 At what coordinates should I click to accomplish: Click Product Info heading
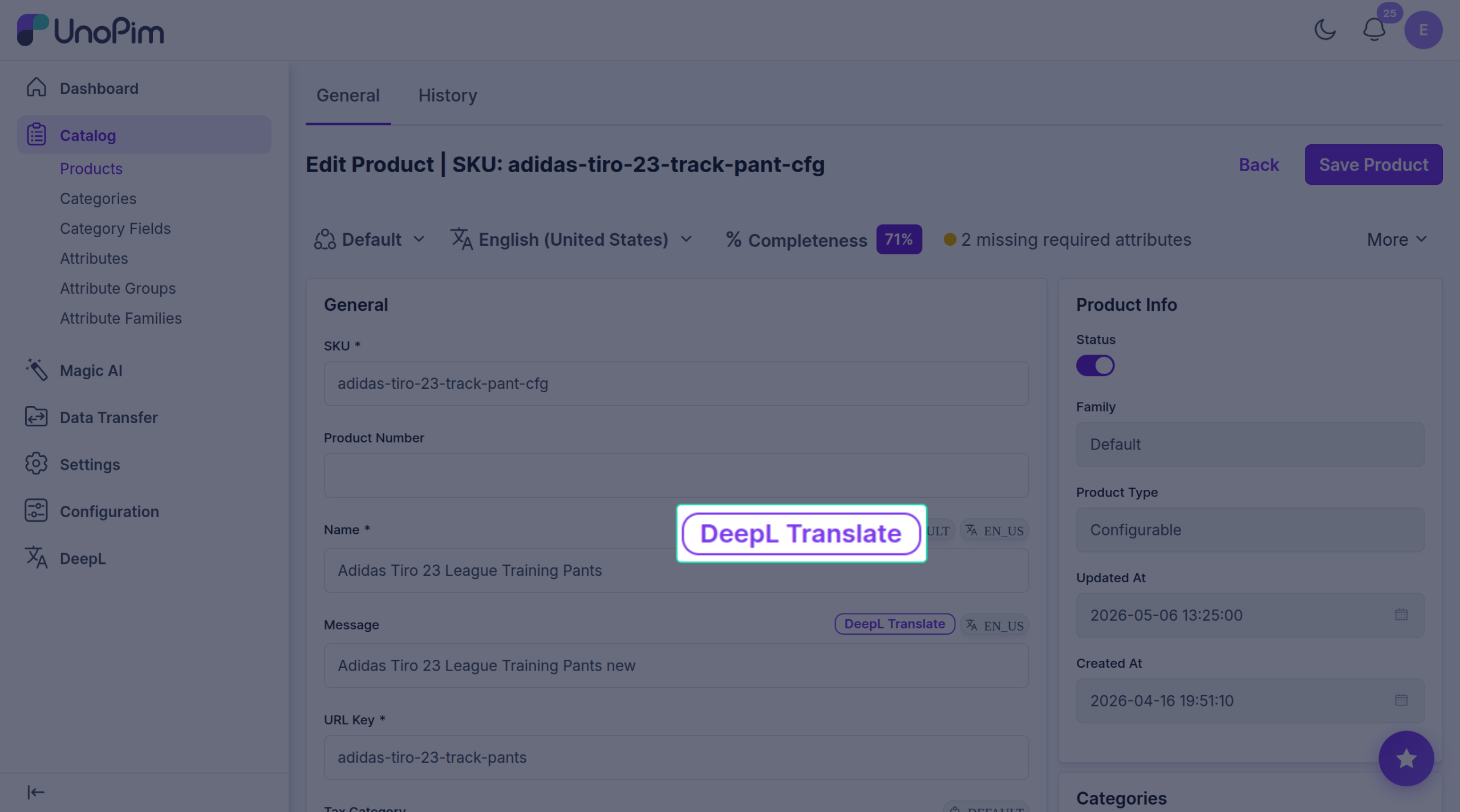[1126, 304]
